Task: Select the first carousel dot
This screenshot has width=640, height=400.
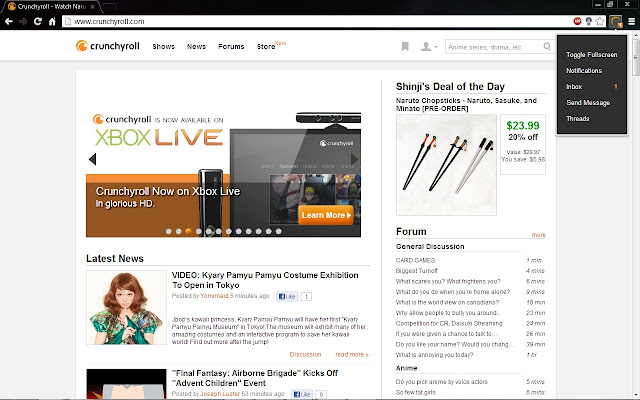Action: (169, 231)
